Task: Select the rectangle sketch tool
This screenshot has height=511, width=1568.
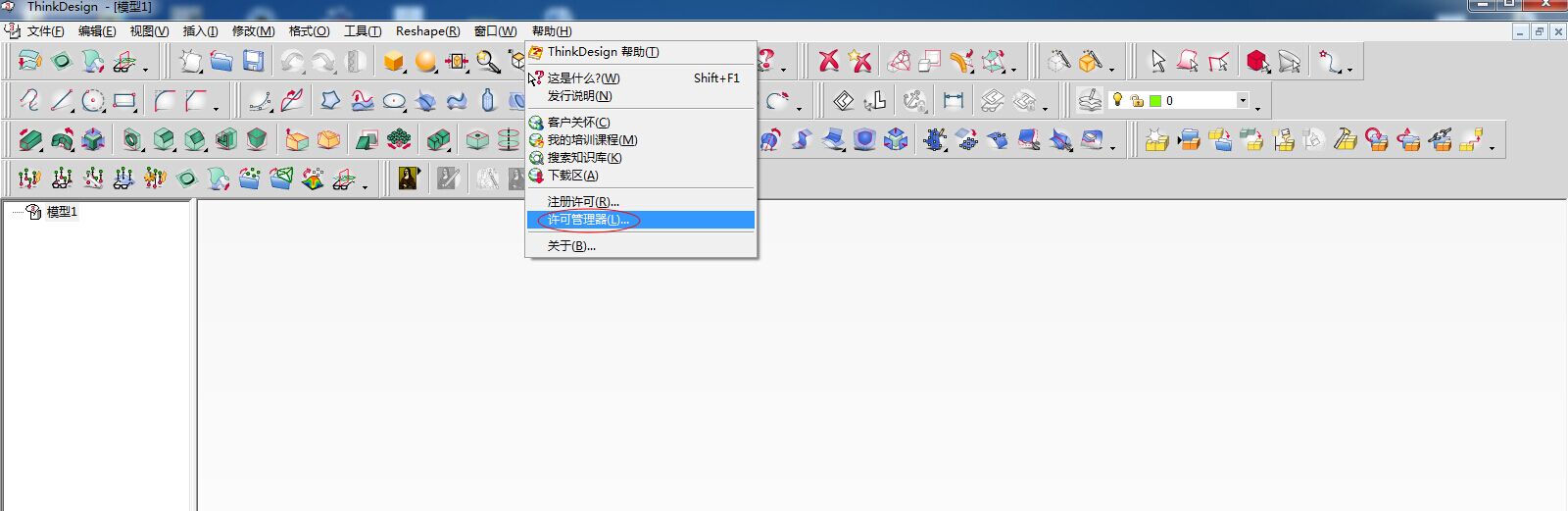Action: [x=124, y=100]
